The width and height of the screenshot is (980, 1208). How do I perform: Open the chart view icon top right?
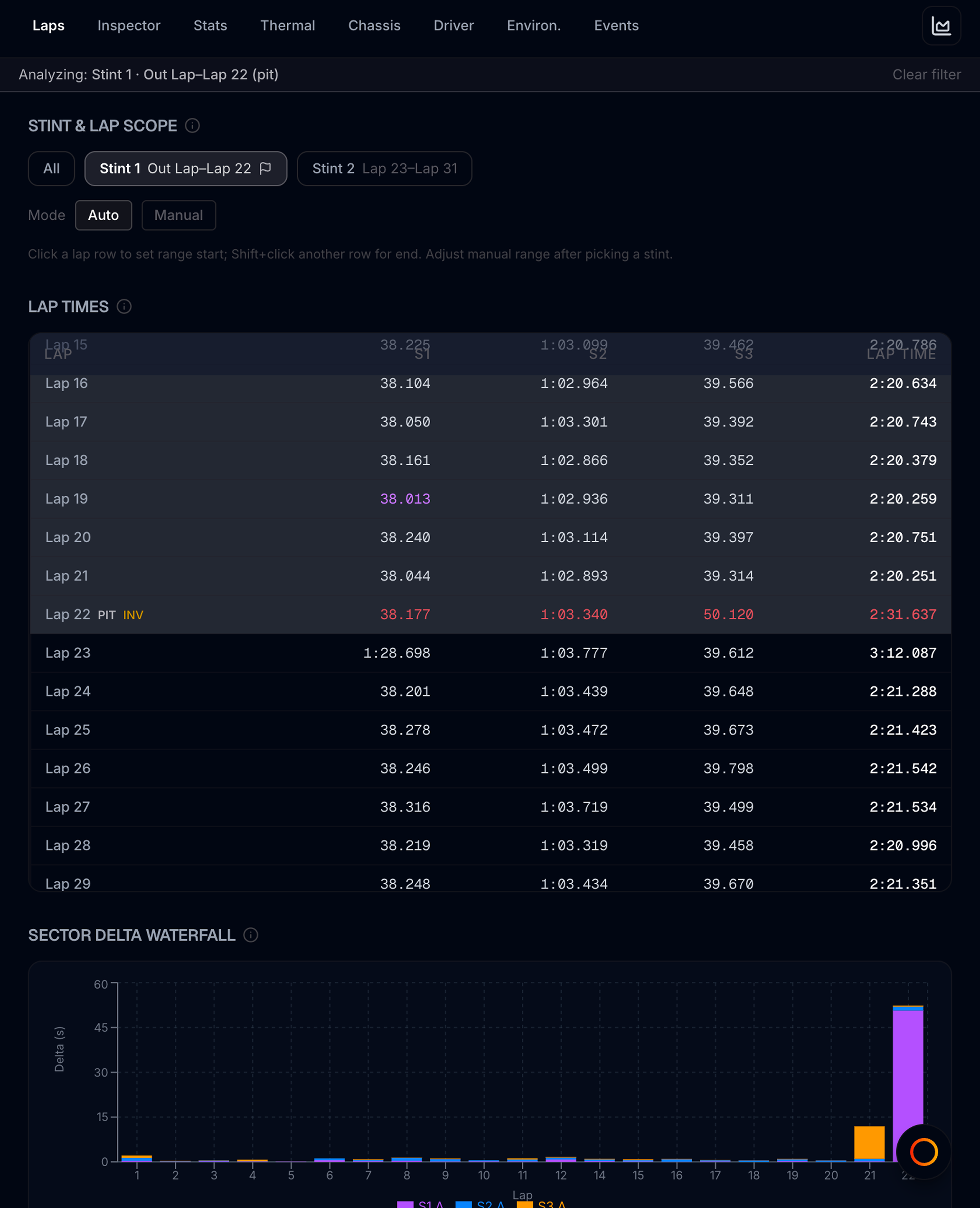coord(941,25)
